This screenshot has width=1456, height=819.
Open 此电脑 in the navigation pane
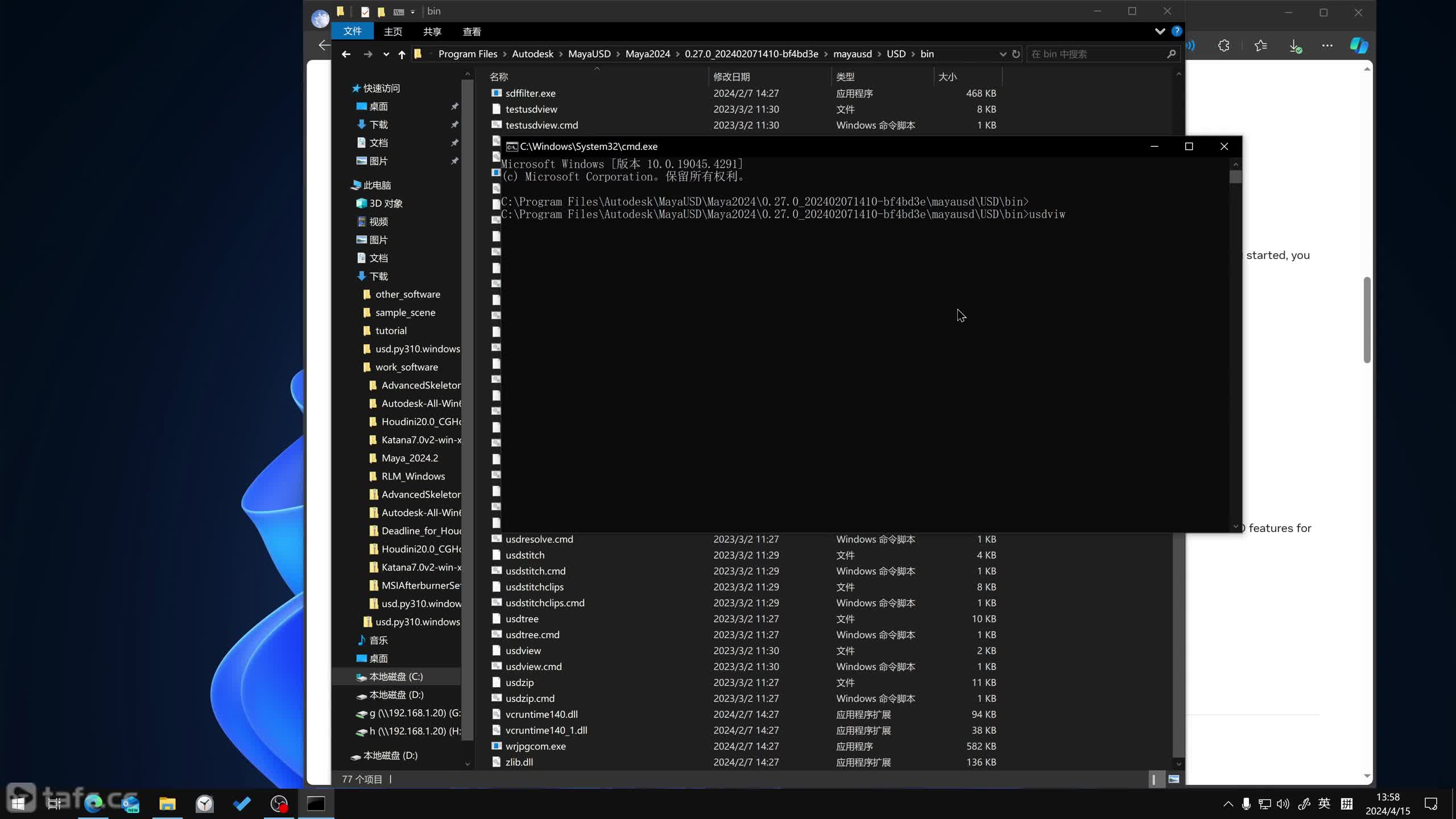pos(377,185)
